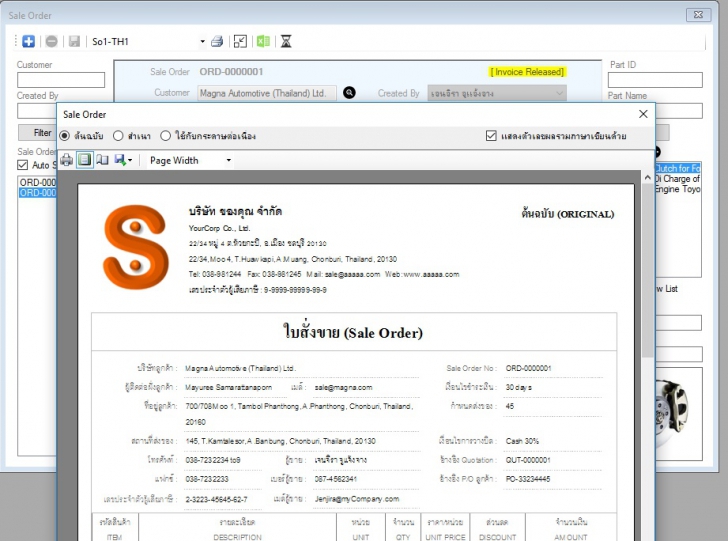Select the ต้นฉบับ radio button

pyautogui.click(x=65, y=136)
